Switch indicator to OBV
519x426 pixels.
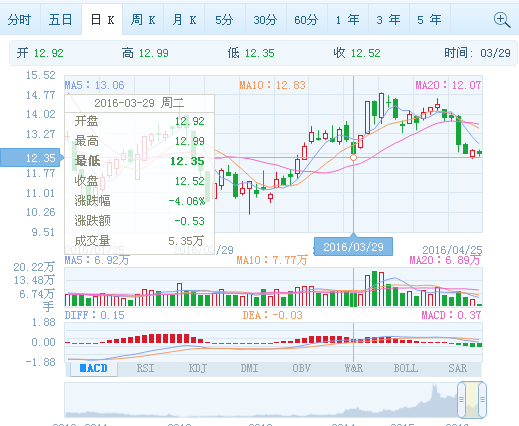pyautogui.click(x=302, y=368)
